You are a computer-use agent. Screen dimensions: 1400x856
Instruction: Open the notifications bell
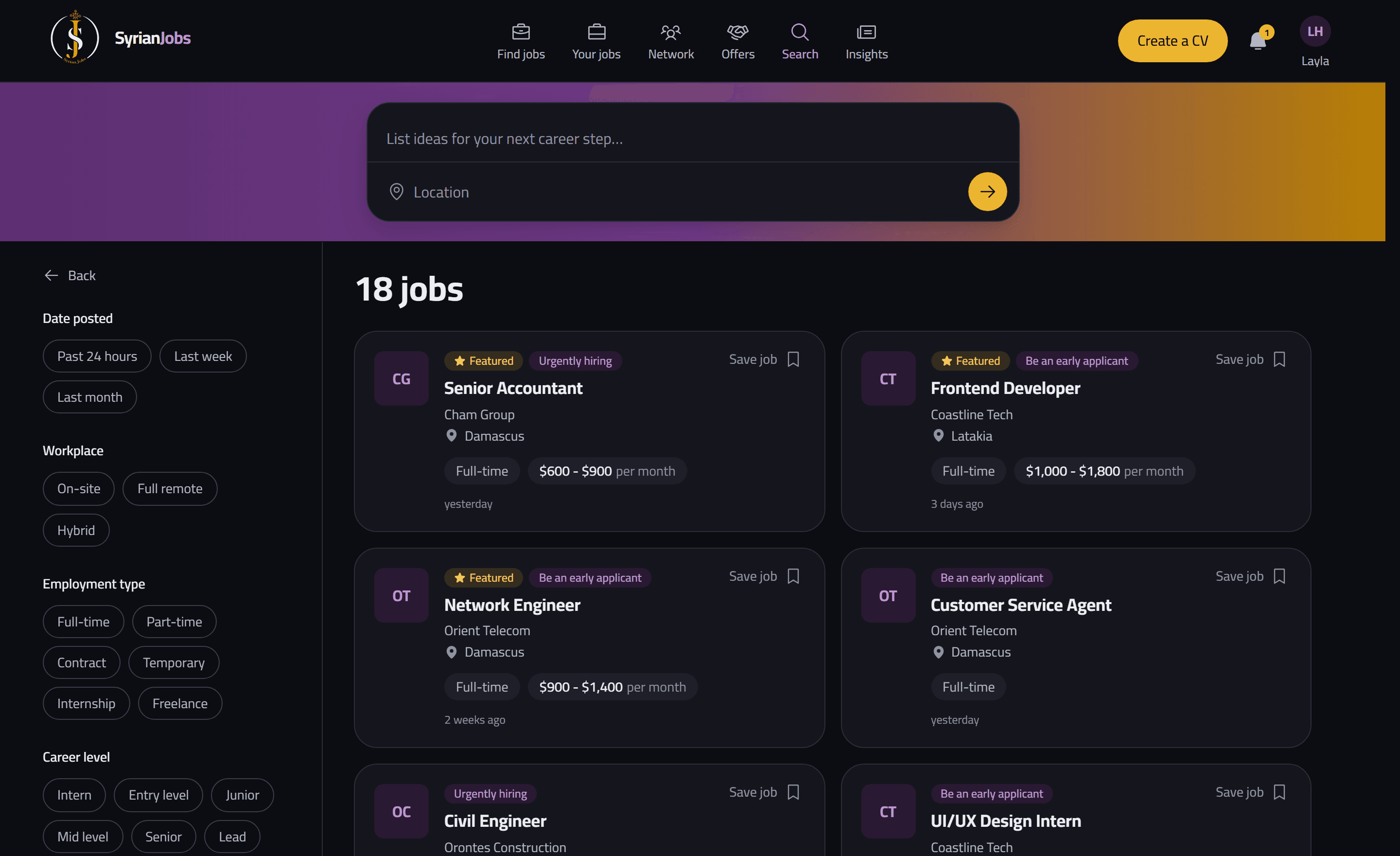[x=1259, y=40]
